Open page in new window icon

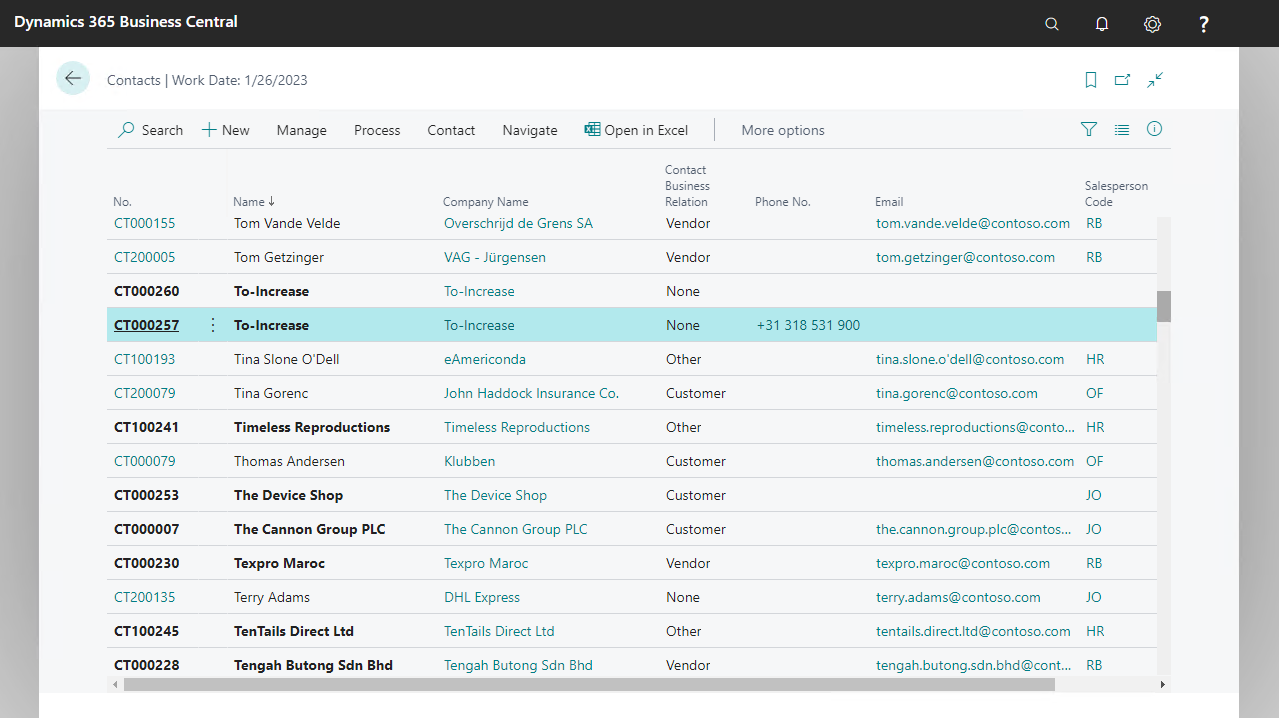point(1123,80)
